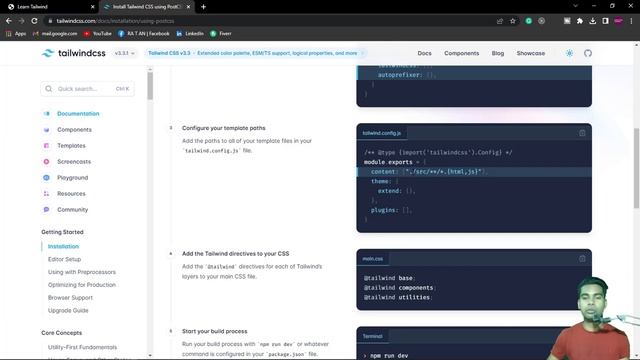
Task: Open the Apps bookmark shortcut
Action: pyautogui.click(x=16, y=33)
